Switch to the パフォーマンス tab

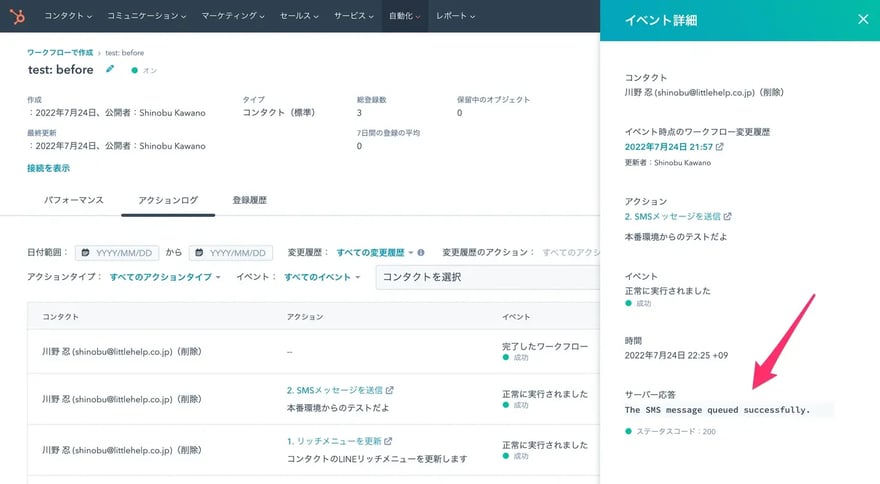(x=74, y=200)
